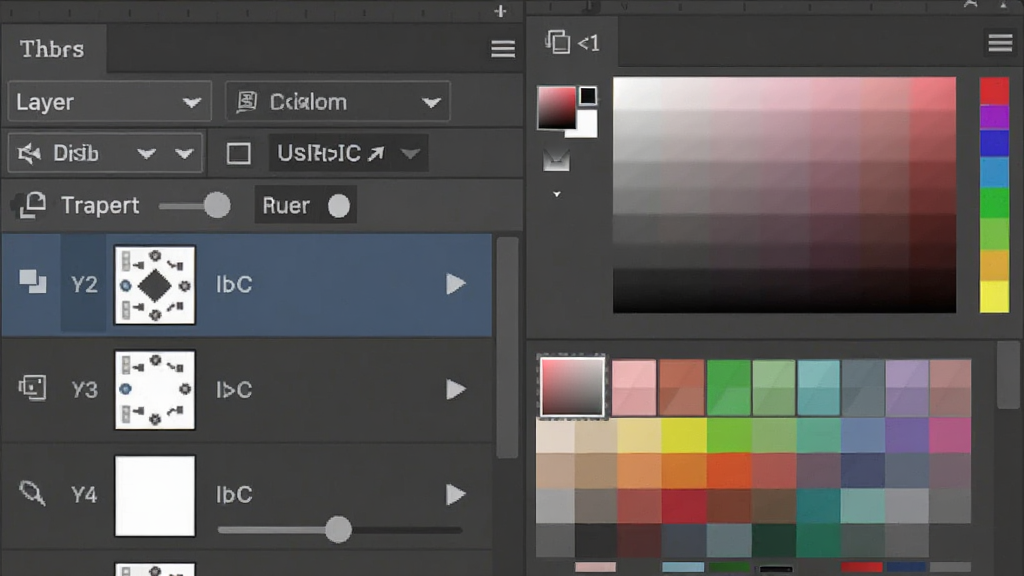Open the Layer dropdown

tap(110, 102)
